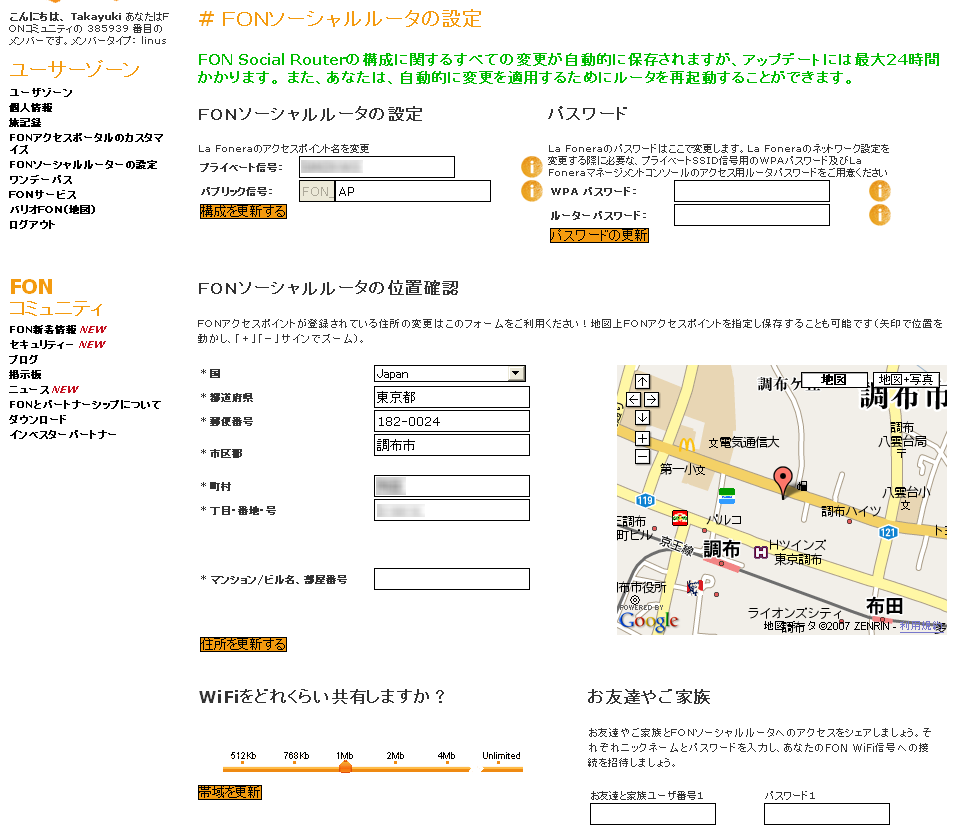964x830 pixels.
Task: Click 帯域を更新 button
Action: click(x=230, y=792)
